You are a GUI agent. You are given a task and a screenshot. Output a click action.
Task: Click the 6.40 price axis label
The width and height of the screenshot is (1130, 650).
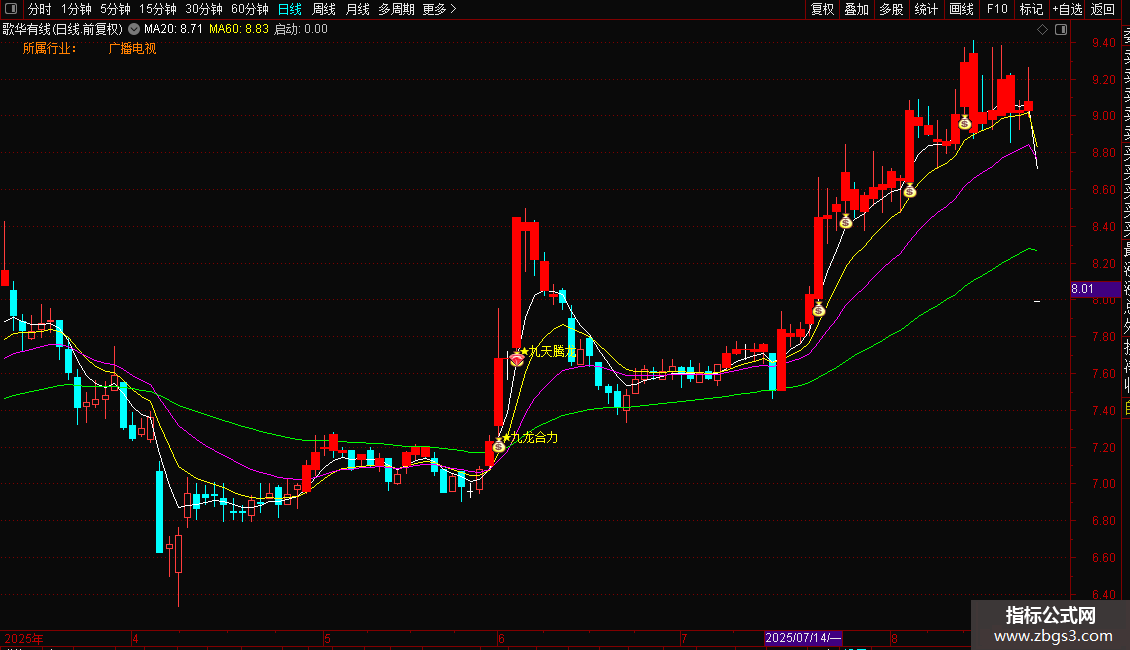(1103, 595)
